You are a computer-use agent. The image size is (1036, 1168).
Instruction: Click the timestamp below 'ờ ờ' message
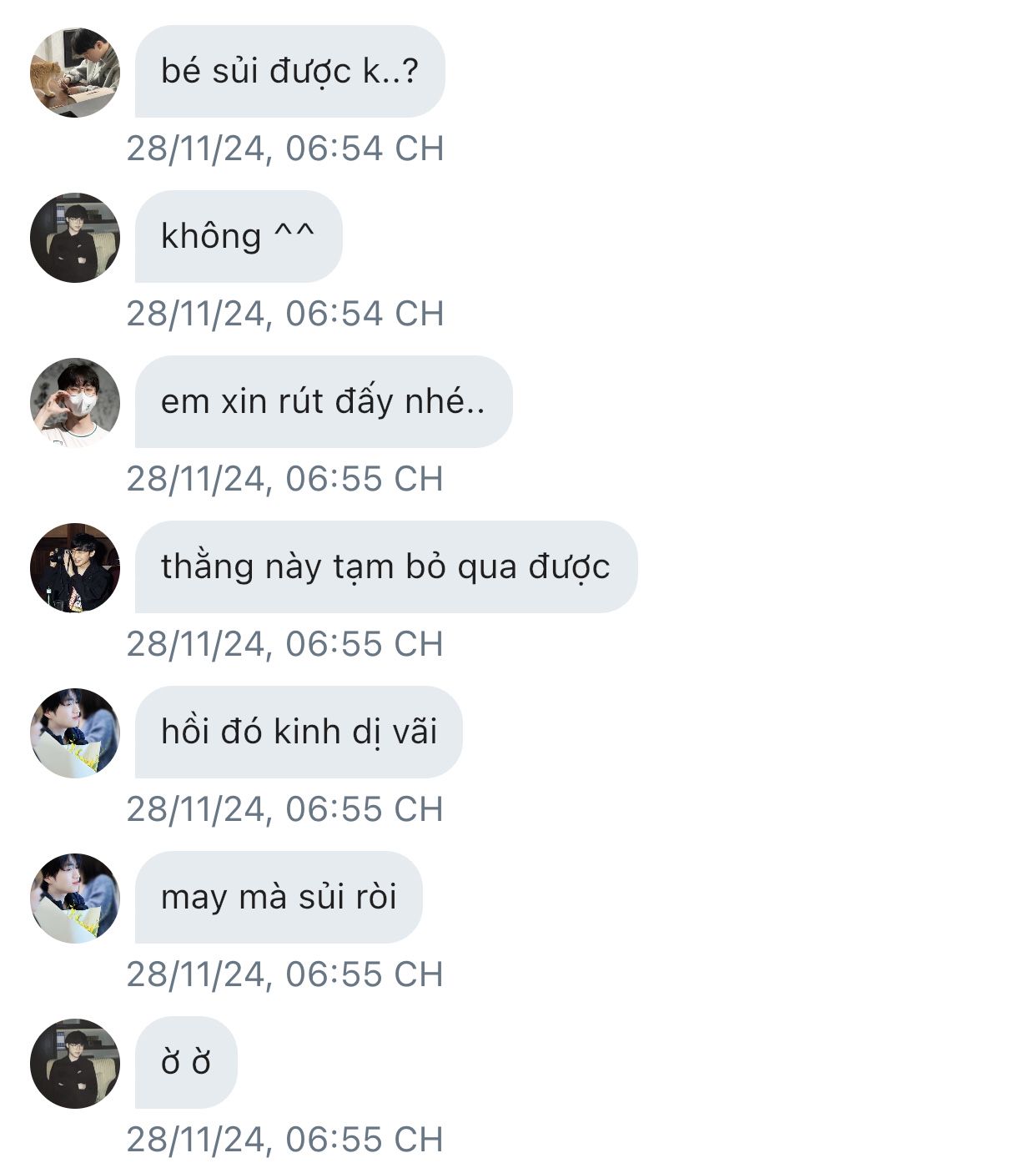coord(285,1140)
